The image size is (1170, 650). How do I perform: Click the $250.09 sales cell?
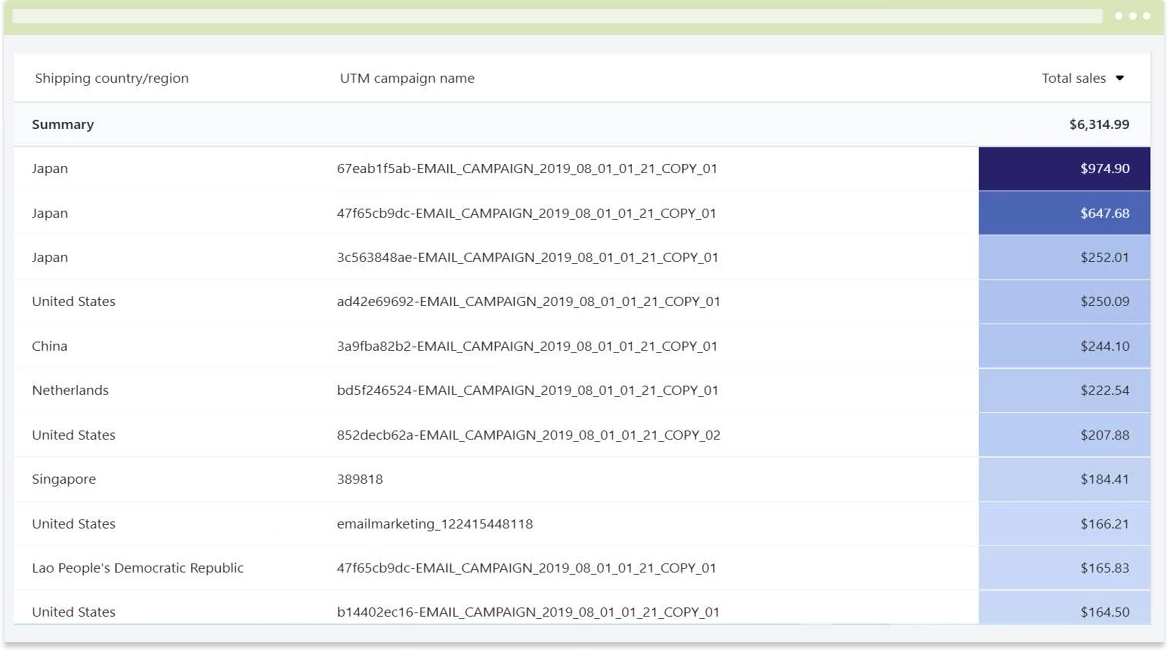pyautogui.click(x=1064, y=301)
